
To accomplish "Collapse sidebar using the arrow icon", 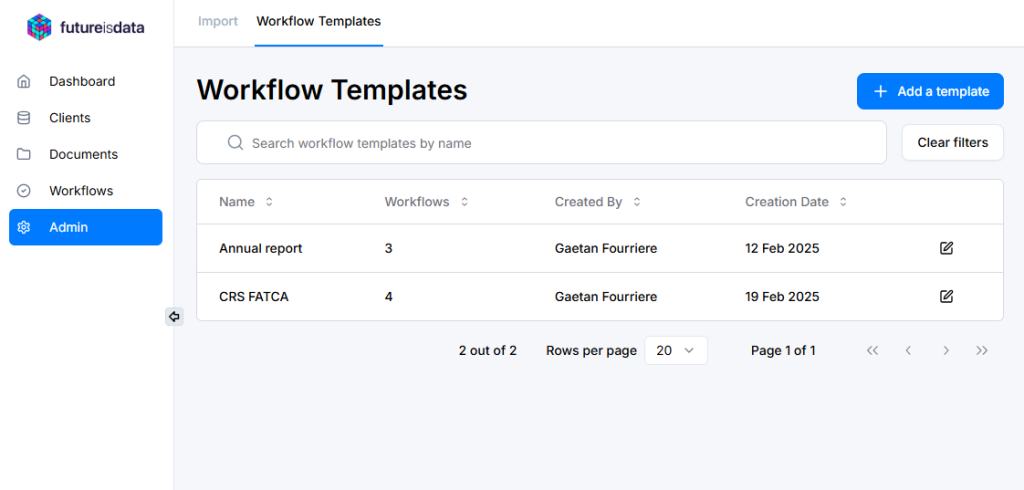I will (x=174, y=317).
